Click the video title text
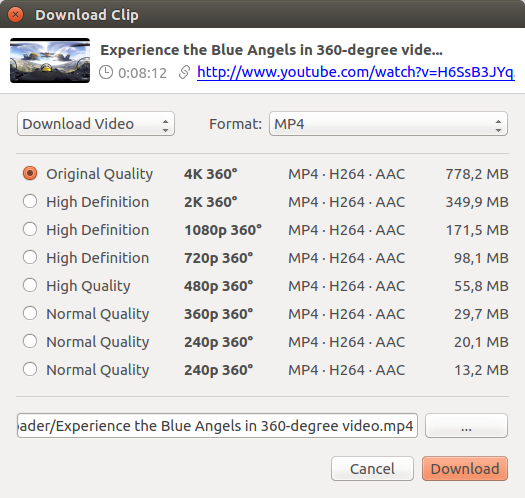Screen dimensions: 525x498 point(271,50)
